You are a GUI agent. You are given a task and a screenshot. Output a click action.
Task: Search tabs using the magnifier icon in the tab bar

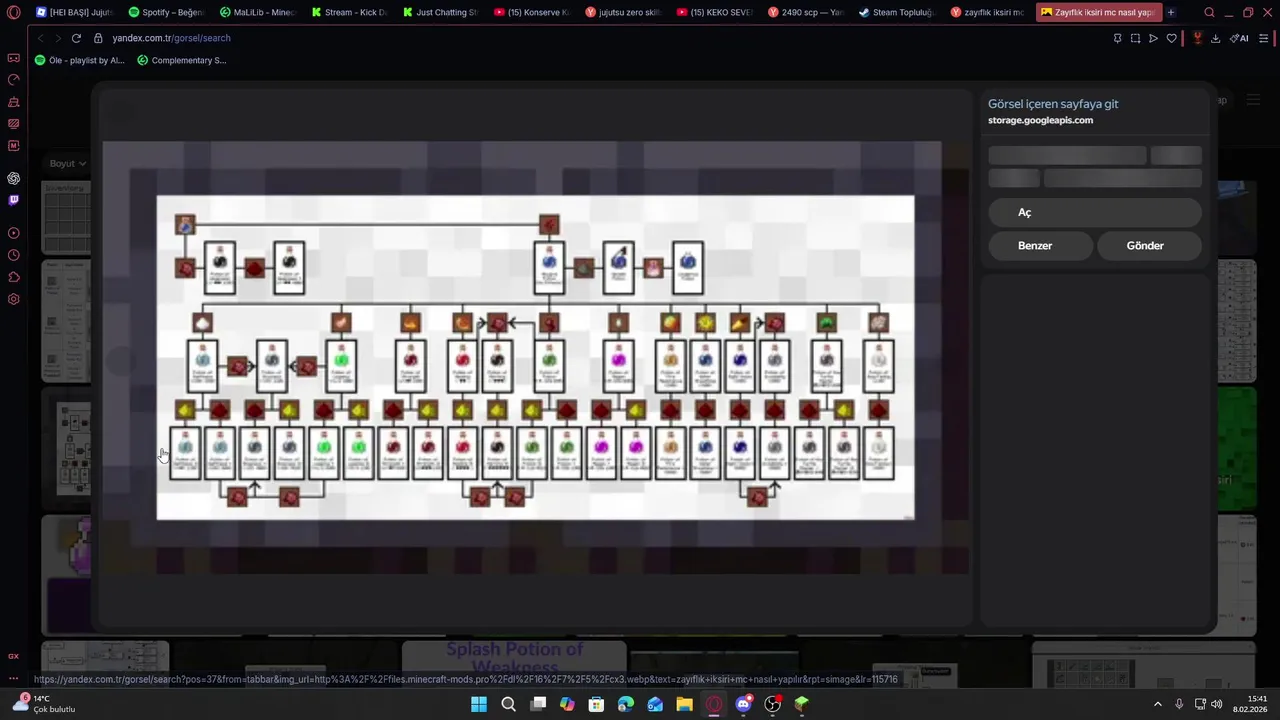1209,12
